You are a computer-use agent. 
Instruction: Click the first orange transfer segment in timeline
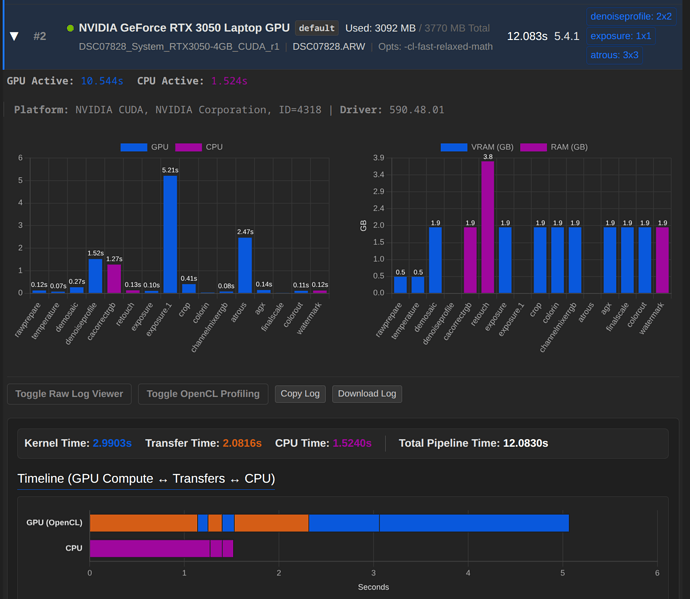(x=143, y=523)
